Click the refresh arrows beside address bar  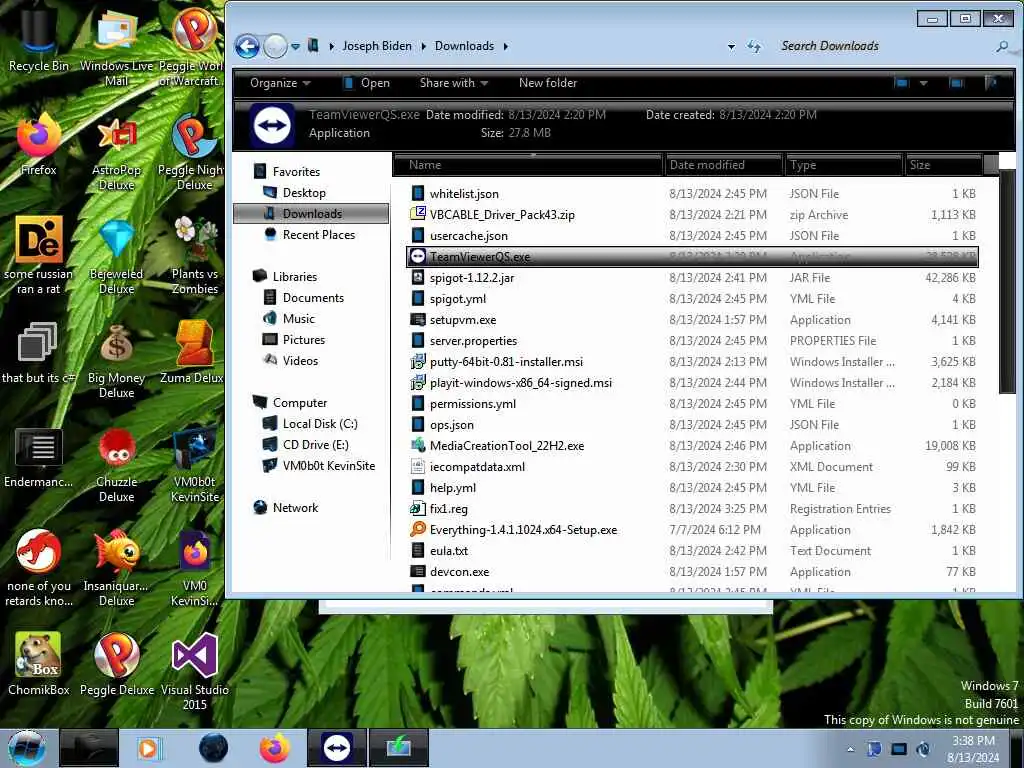754,46
